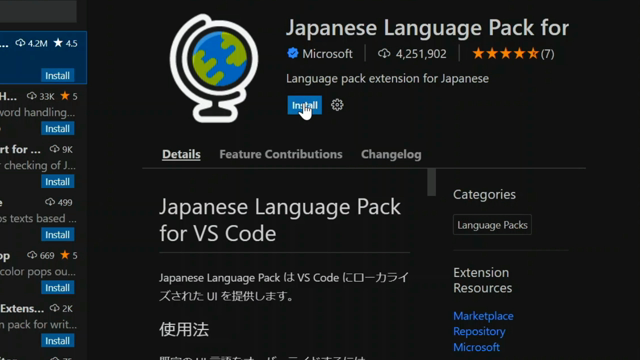Select the 'pack for writ...' extension description
Viewport: 640px width, 360px height.
(x=38, y=324)
